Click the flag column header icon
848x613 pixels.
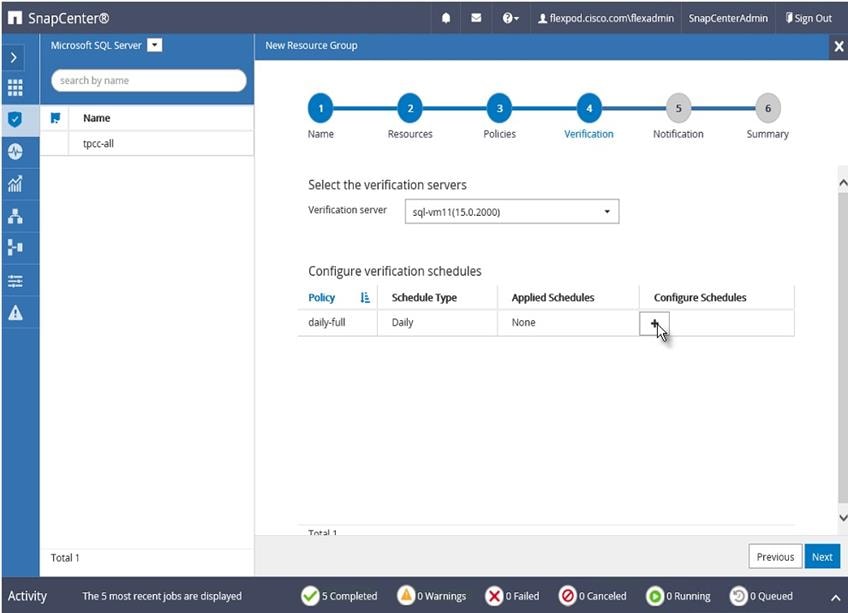coord(55,118)
